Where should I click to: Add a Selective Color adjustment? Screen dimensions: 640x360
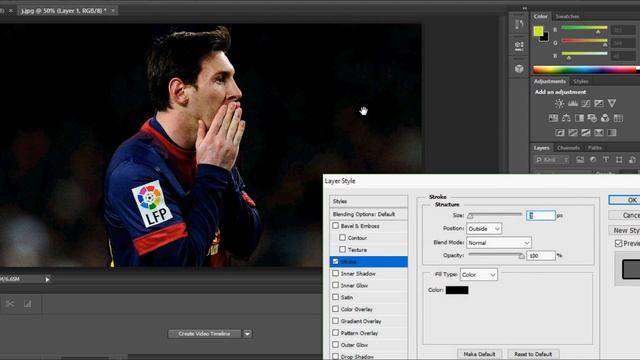coord(599,132)
